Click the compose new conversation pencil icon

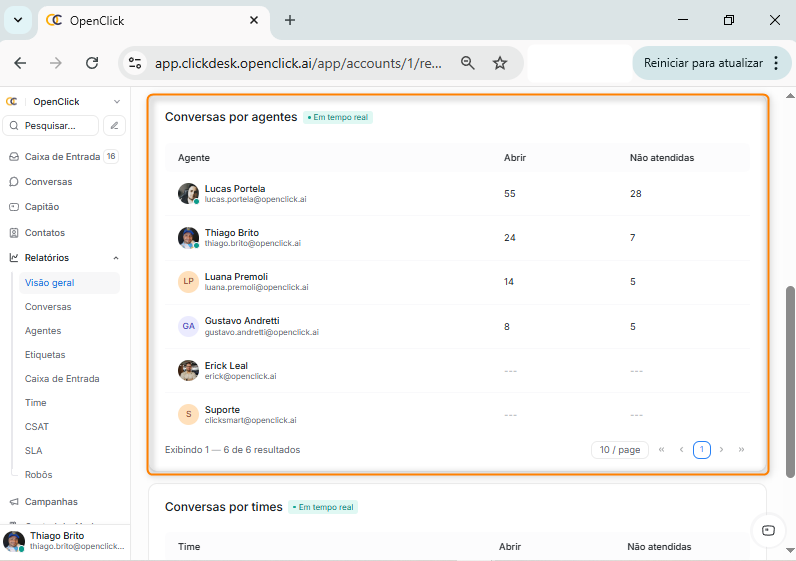click(115, 126)
